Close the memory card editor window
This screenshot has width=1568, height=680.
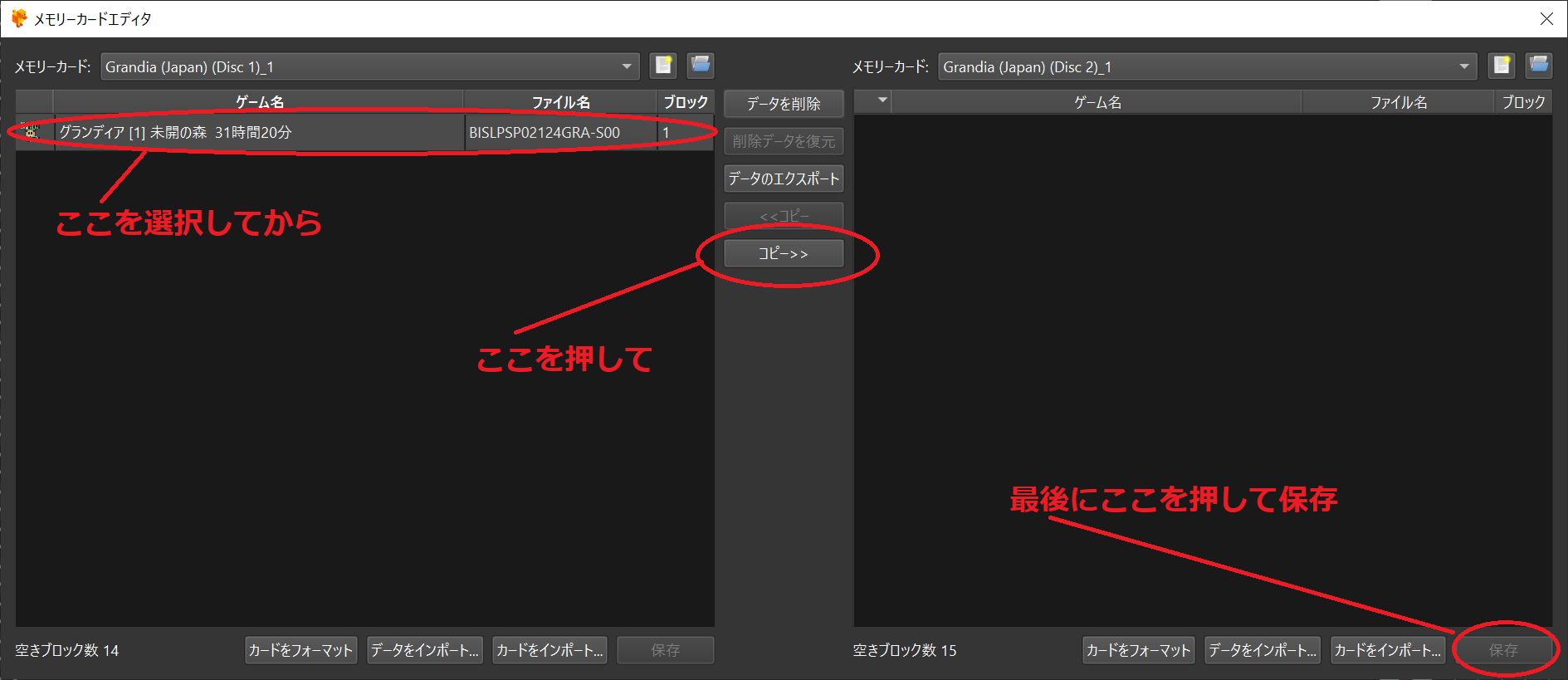click(x=1546, y=18)
